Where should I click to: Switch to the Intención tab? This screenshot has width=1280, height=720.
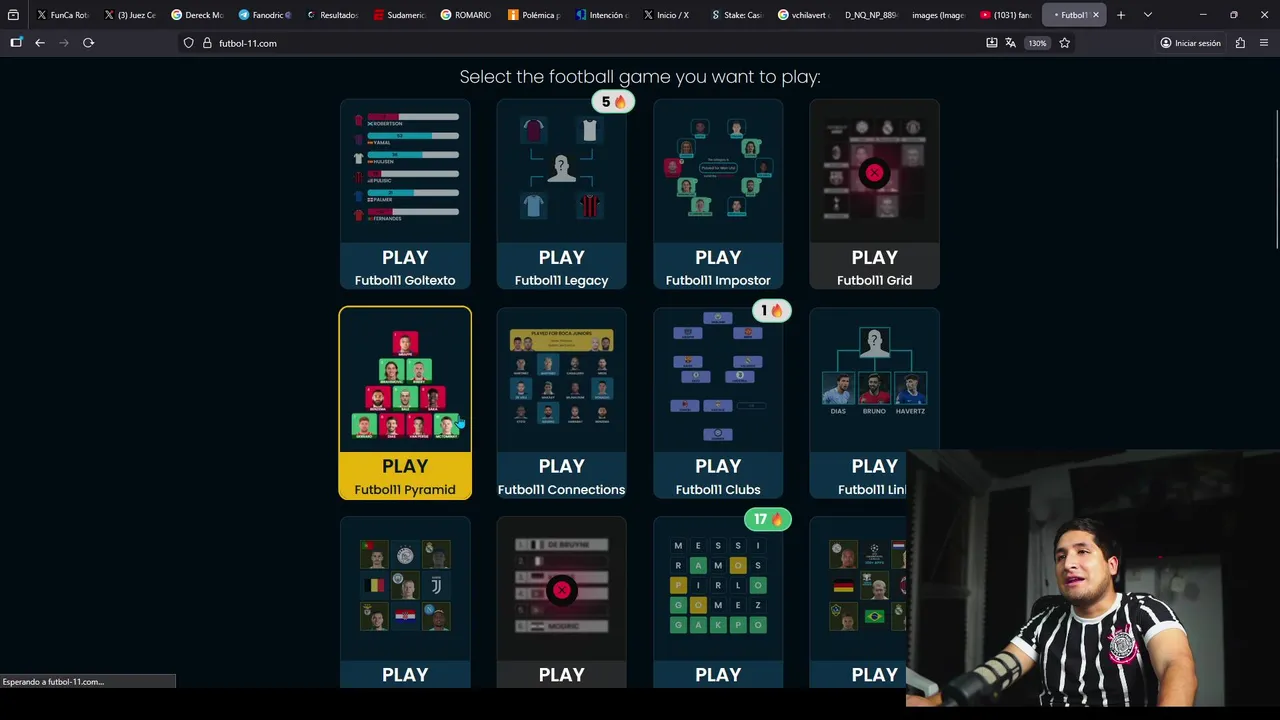tap(600, 15)
